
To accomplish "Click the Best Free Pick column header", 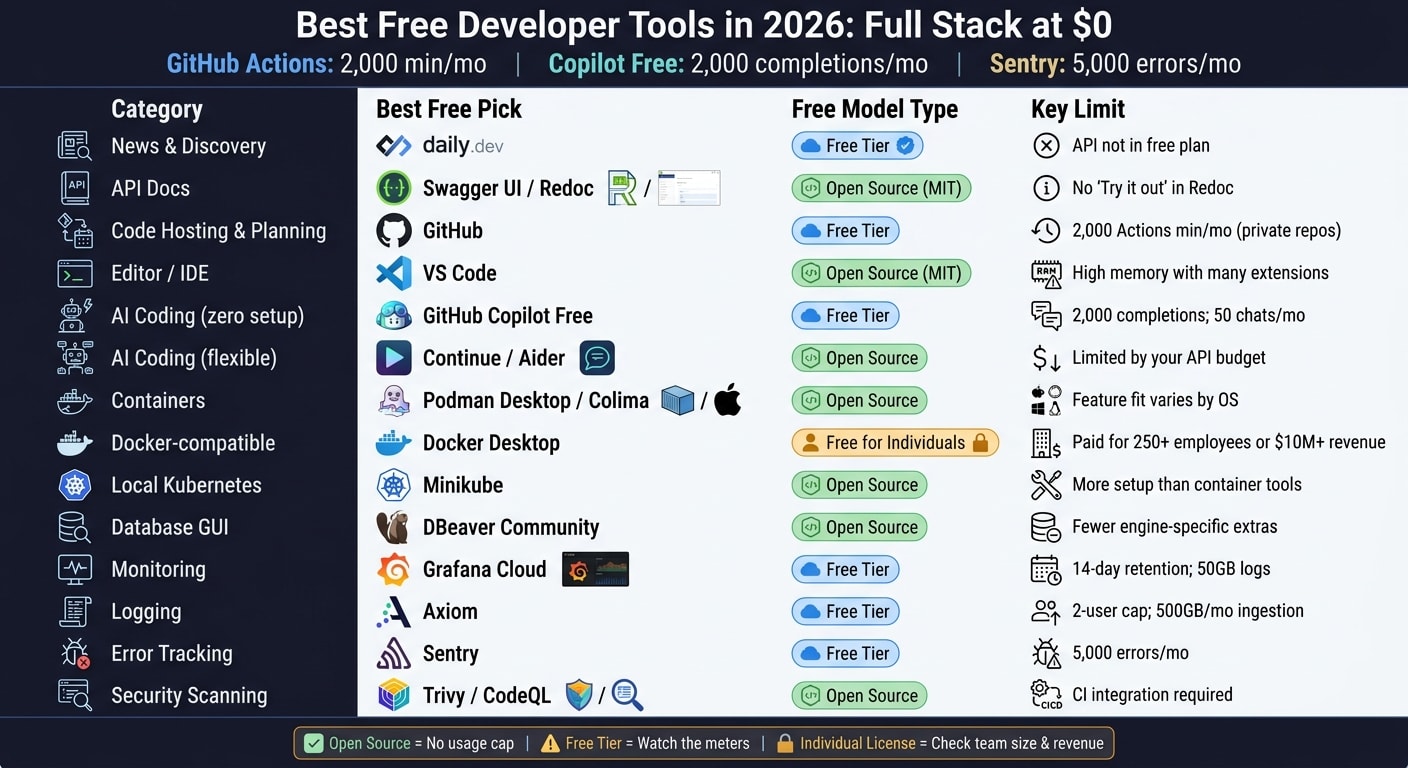I will (449, 109).
